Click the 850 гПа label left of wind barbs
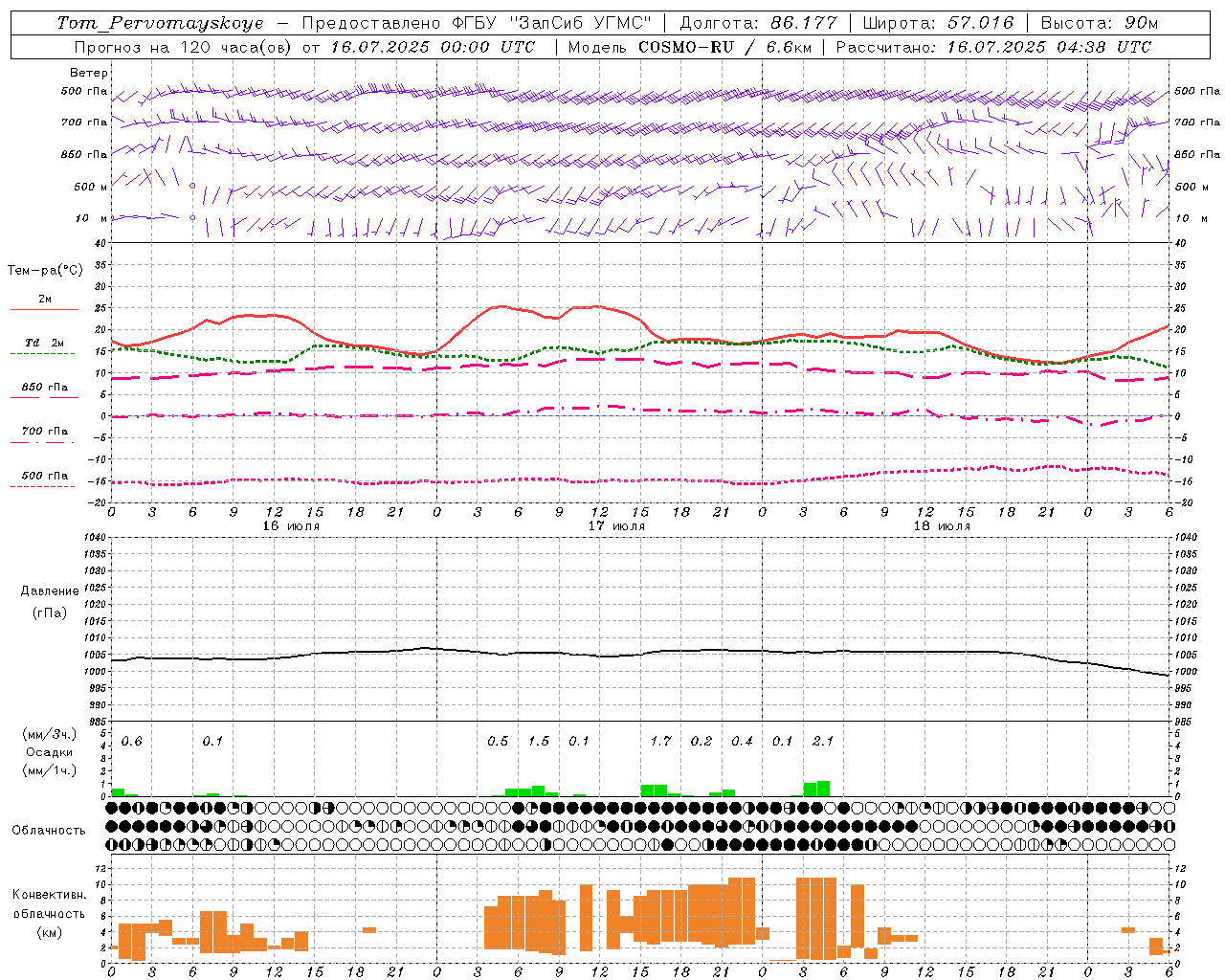The width and height of the screenshot is (1225, 980). pyautogui.click(x=84, y=154)
